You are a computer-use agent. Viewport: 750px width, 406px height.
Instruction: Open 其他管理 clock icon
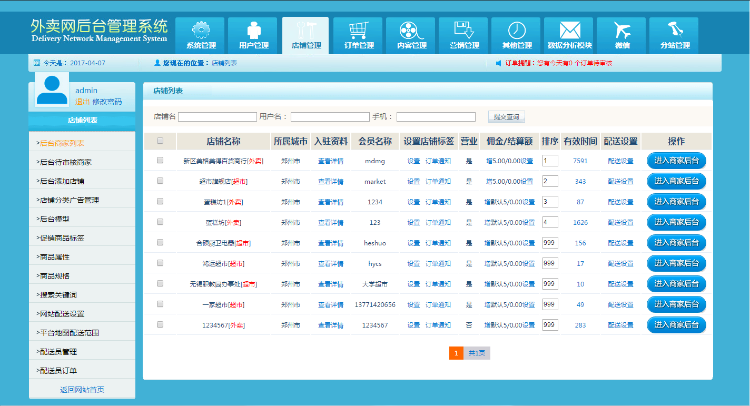[x=517, y=30]
